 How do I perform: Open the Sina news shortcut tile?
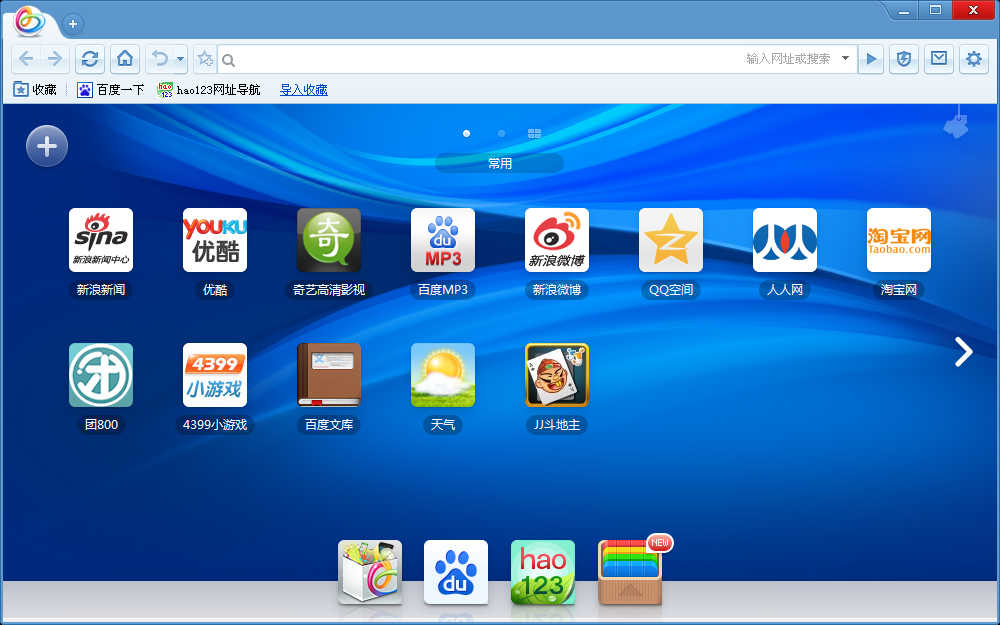[x=101, y=240]
